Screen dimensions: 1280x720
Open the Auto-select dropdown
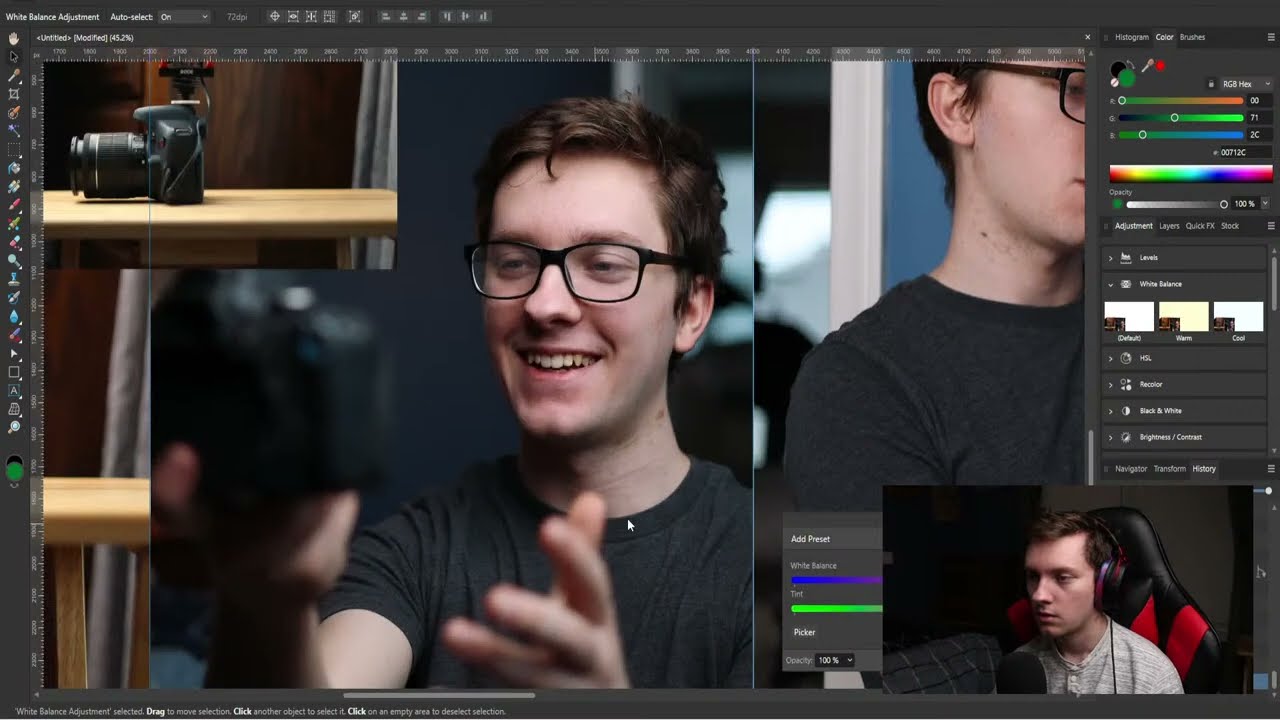coord(184,17)
